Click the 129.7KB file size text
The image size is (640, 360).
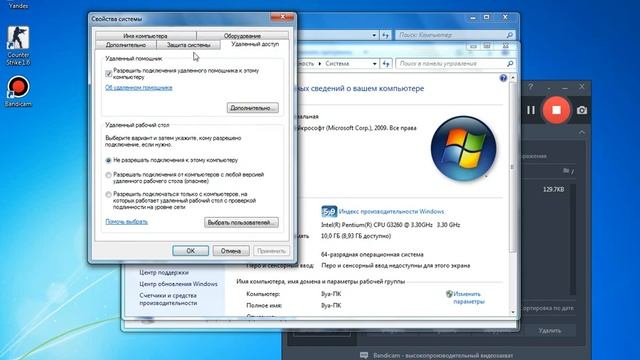coord(553,189)
